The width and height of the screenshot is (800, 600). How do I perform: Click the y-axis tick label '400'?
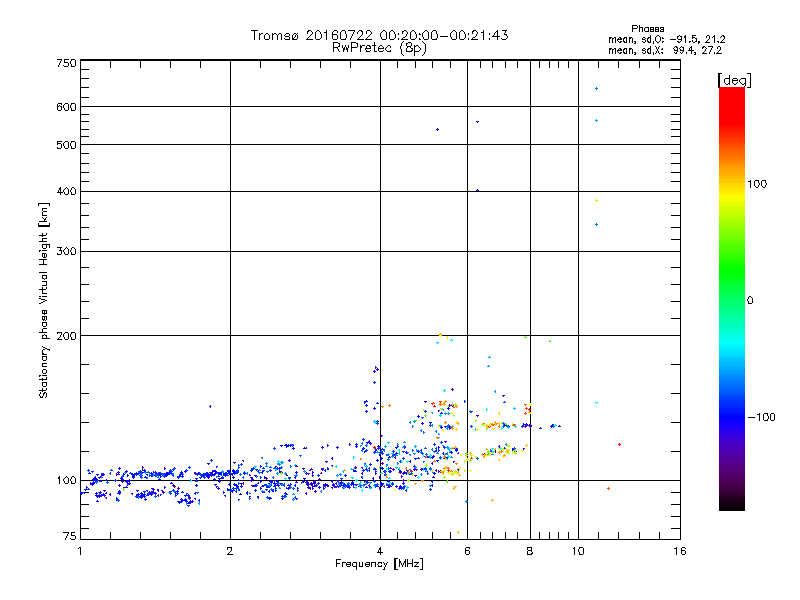click(x=66, y=192)
